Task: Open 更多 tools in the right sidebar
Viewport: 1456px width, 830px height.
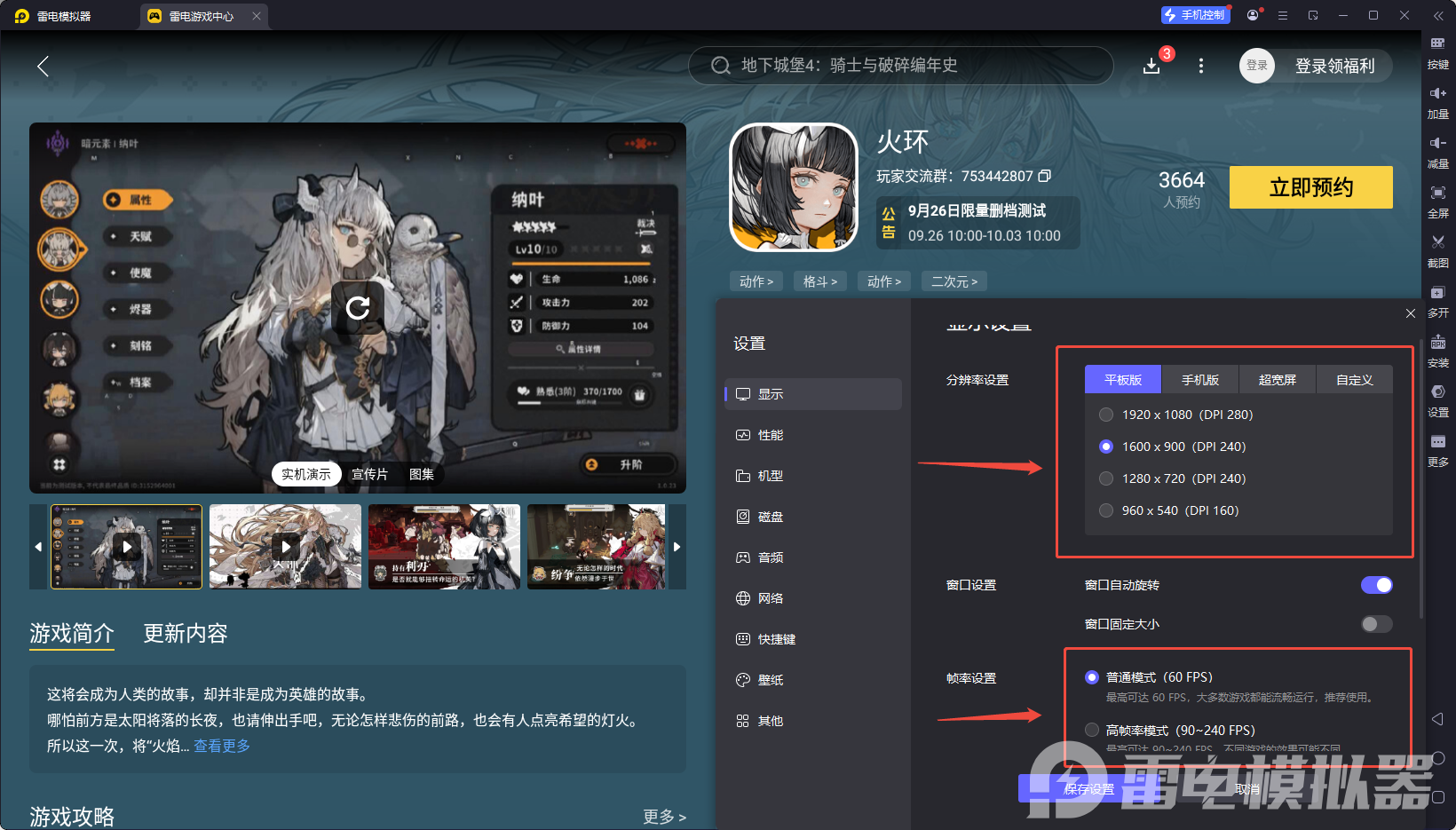Action: pyautogui.click(x=1438, y=450)
